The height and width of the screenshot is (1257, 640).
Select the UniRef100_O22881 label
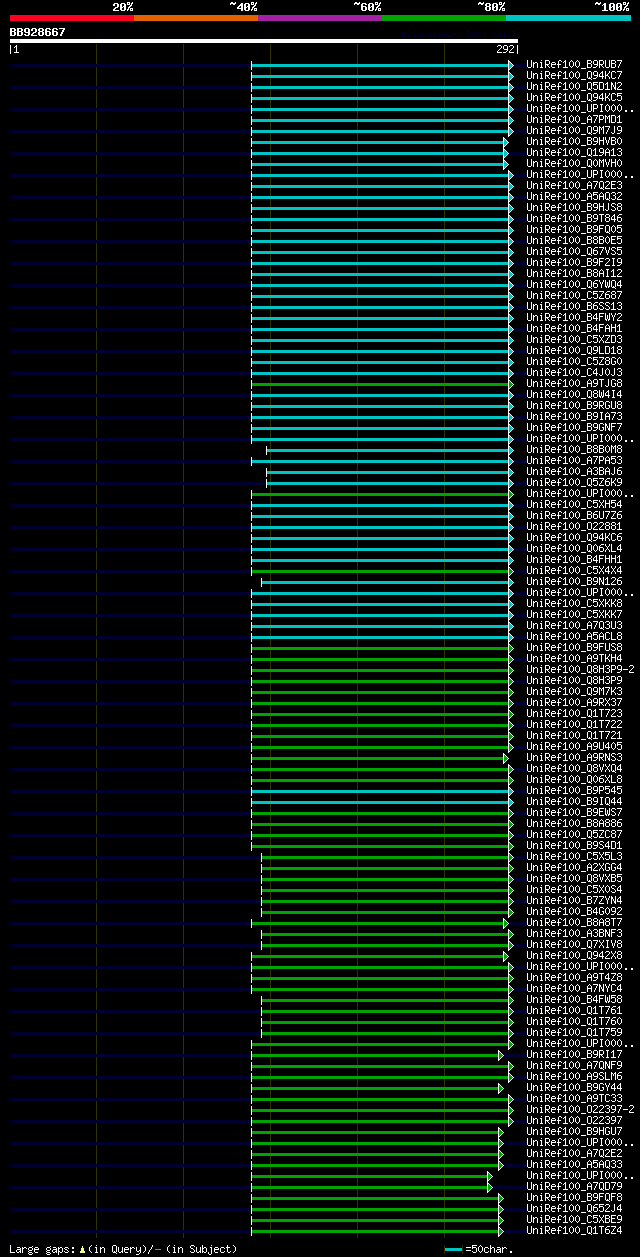tap(574, 526)
